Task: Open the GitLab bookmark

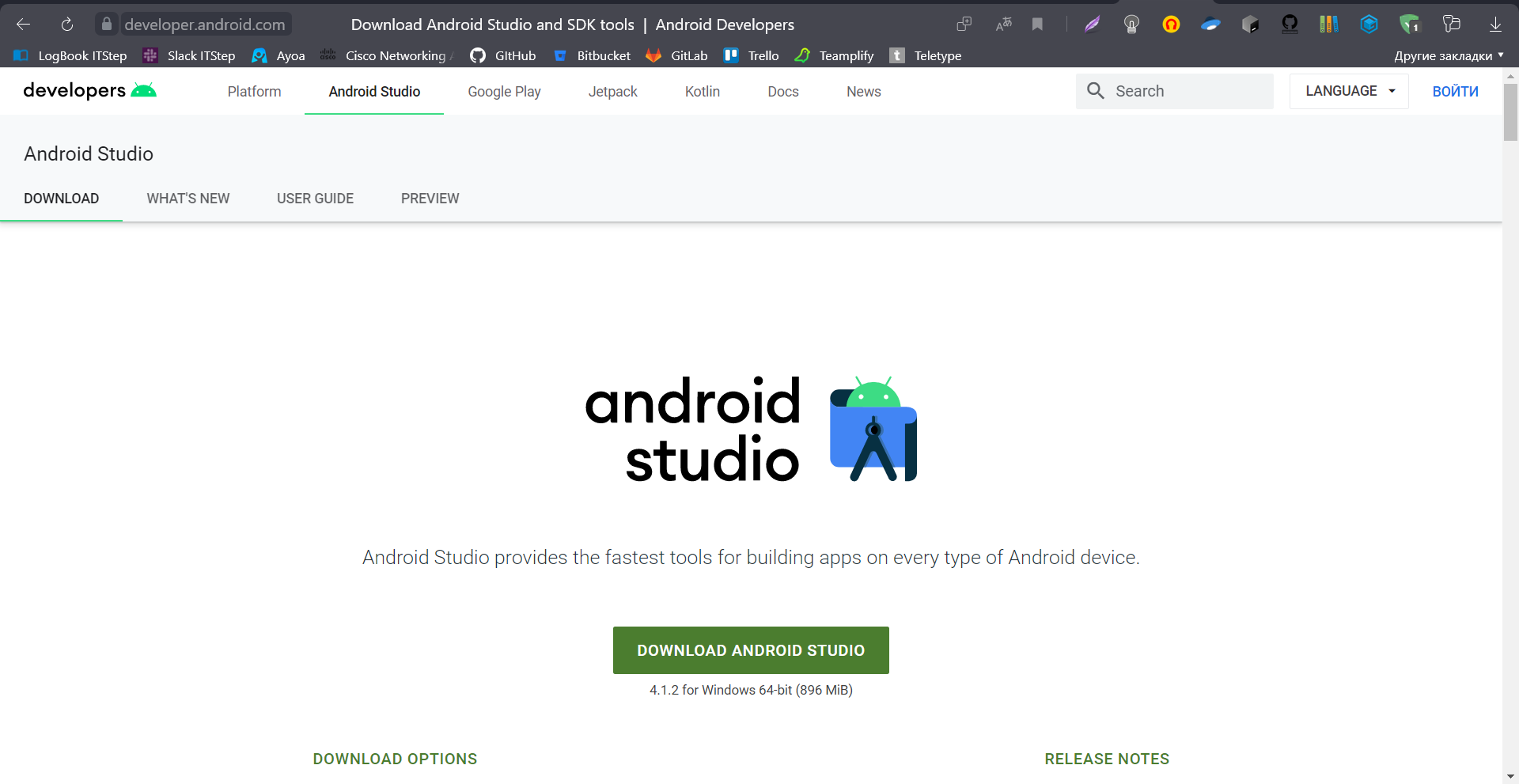Action: coord(677,55)
